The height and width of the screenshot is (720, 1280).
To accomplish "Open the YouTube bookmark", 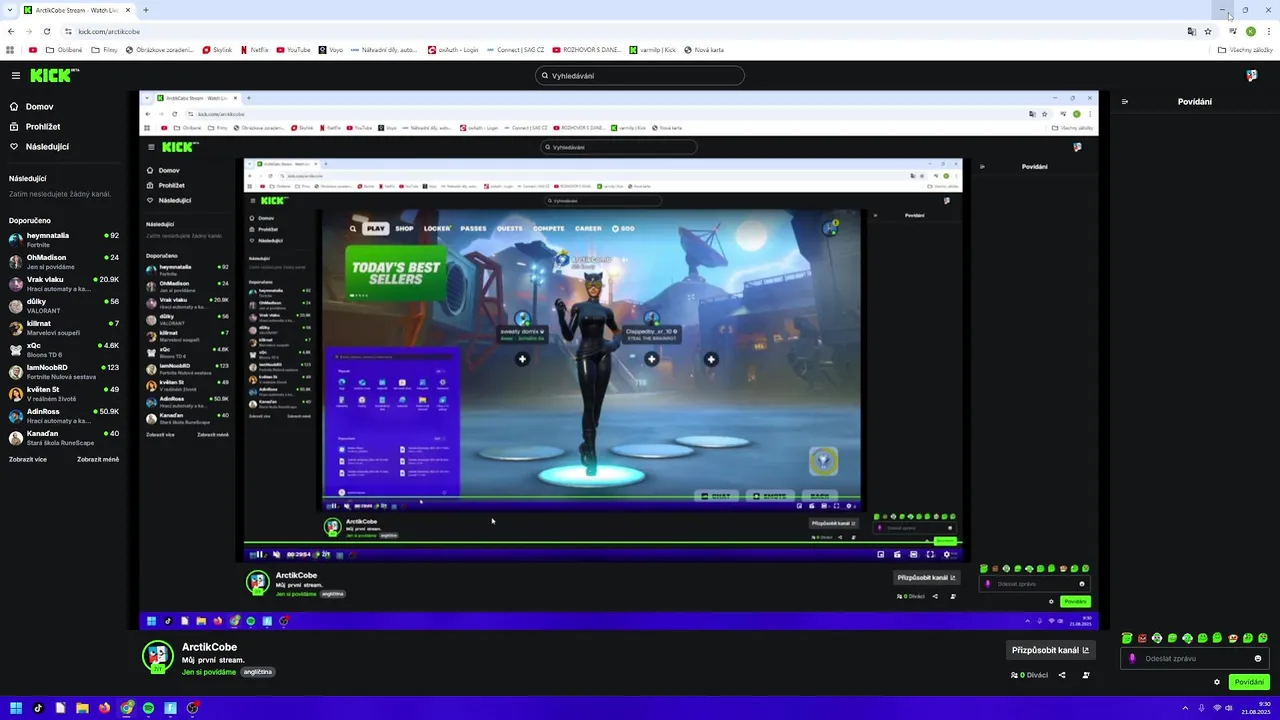I will (293, 49).
